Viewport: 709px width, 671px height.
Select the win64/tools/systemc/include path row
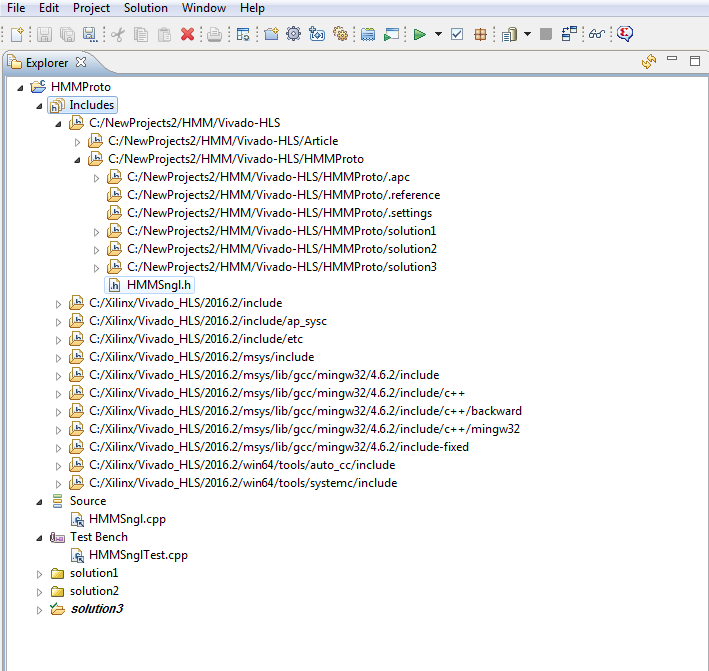(233, 483)
